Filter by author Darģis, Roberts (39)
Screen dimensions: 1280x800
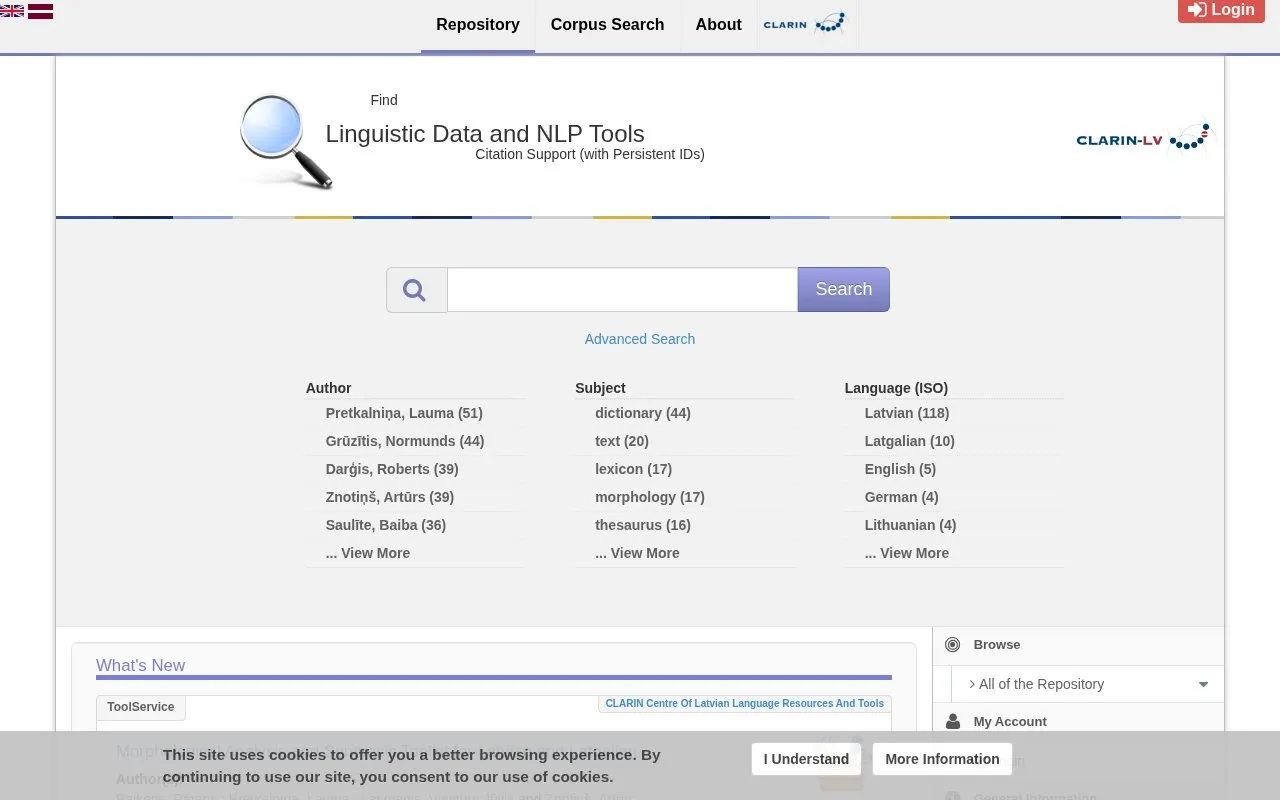392,469
